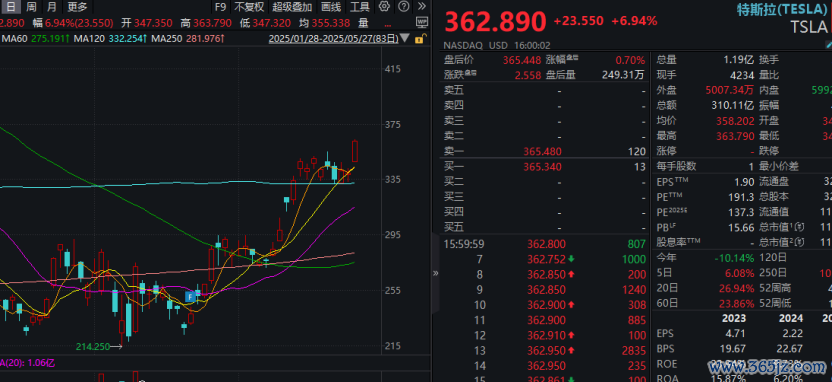Toggle 不复权 price adjustment setting
Image resolution: width=832 pixels, height=382 pixels.
(249, 7)
